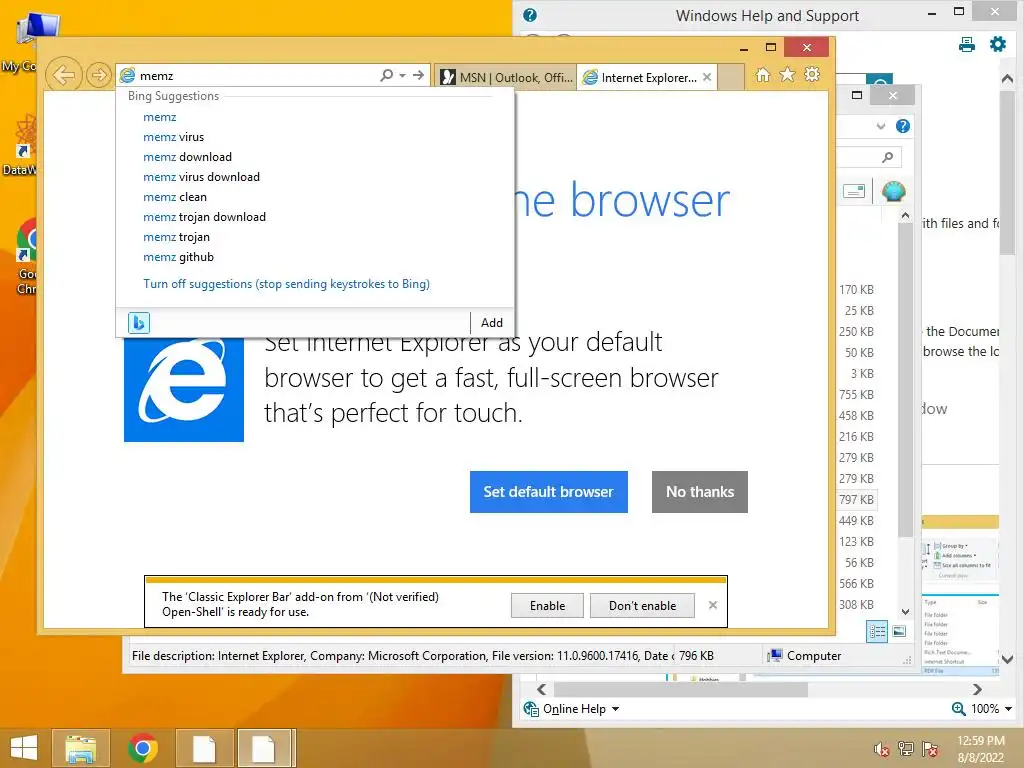Image resolution: width=1024 pixels, height=768 pixels.
Task: Click the light blue sphere icon in Explorer toolbar
Action: point(893,191)
